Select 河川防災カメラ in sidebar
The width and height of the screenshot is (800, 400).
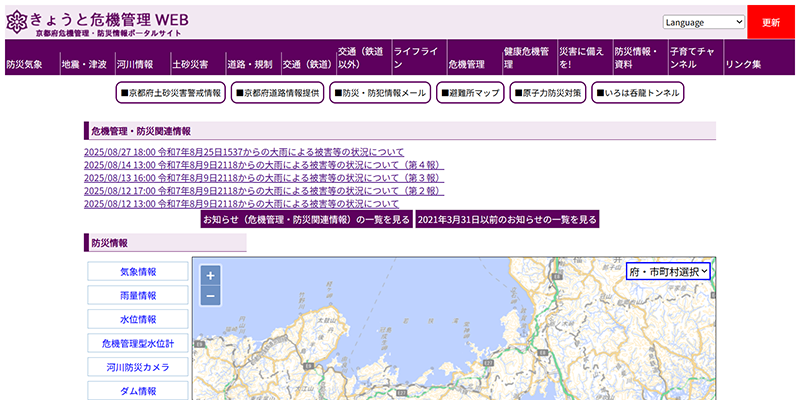138,367
